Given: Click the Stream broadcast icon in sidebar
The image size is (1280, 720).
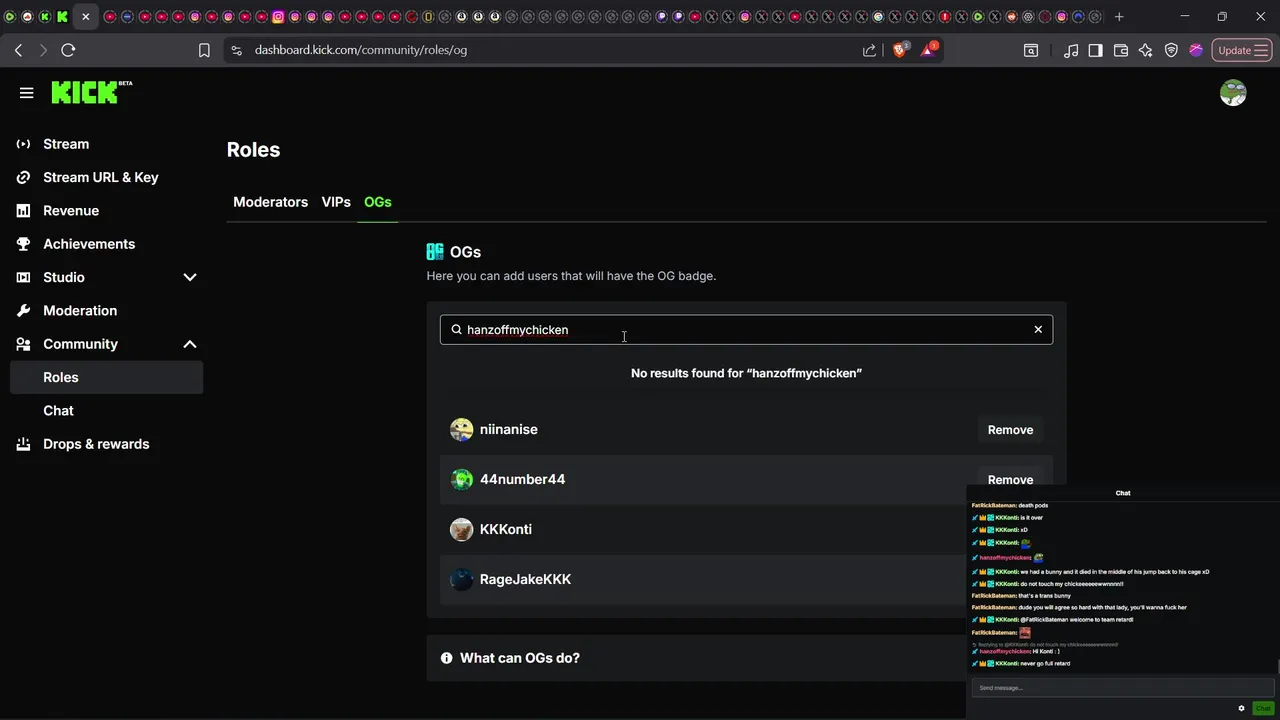Looking at the screenshot, I should (23, 144).
